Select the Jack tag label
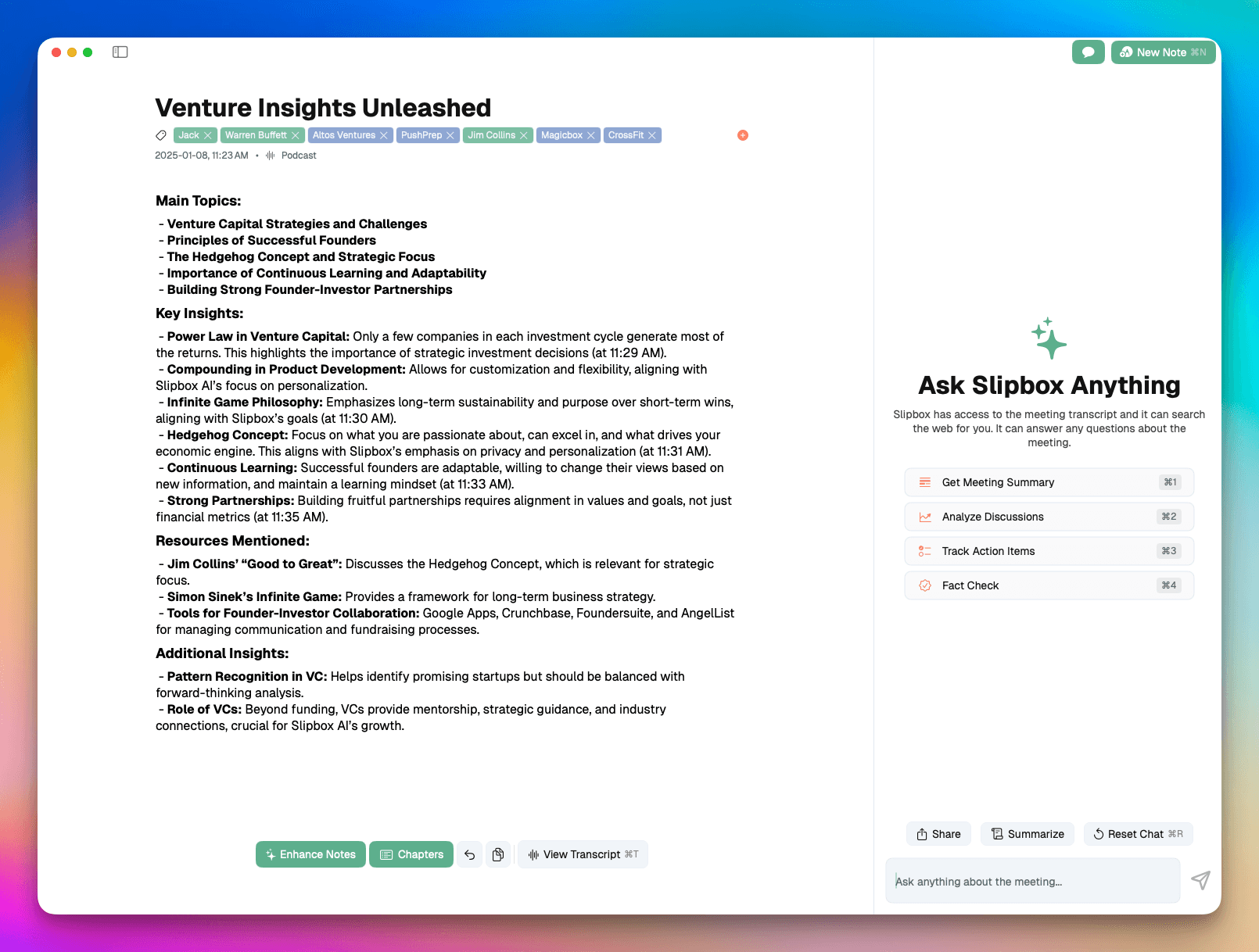This screenshot has height=952, width=1259. pyautogui.click(x=188, y=135)
